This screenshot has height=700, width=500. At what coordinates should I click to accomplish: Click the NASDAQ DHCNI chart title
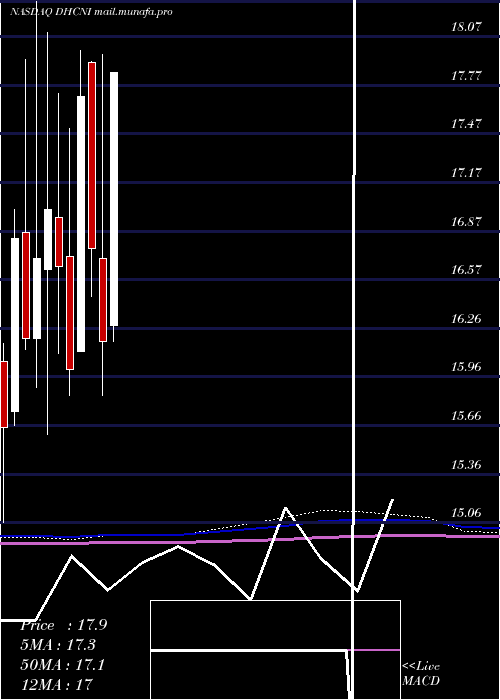pyautogui.click(x=91, y=12)
